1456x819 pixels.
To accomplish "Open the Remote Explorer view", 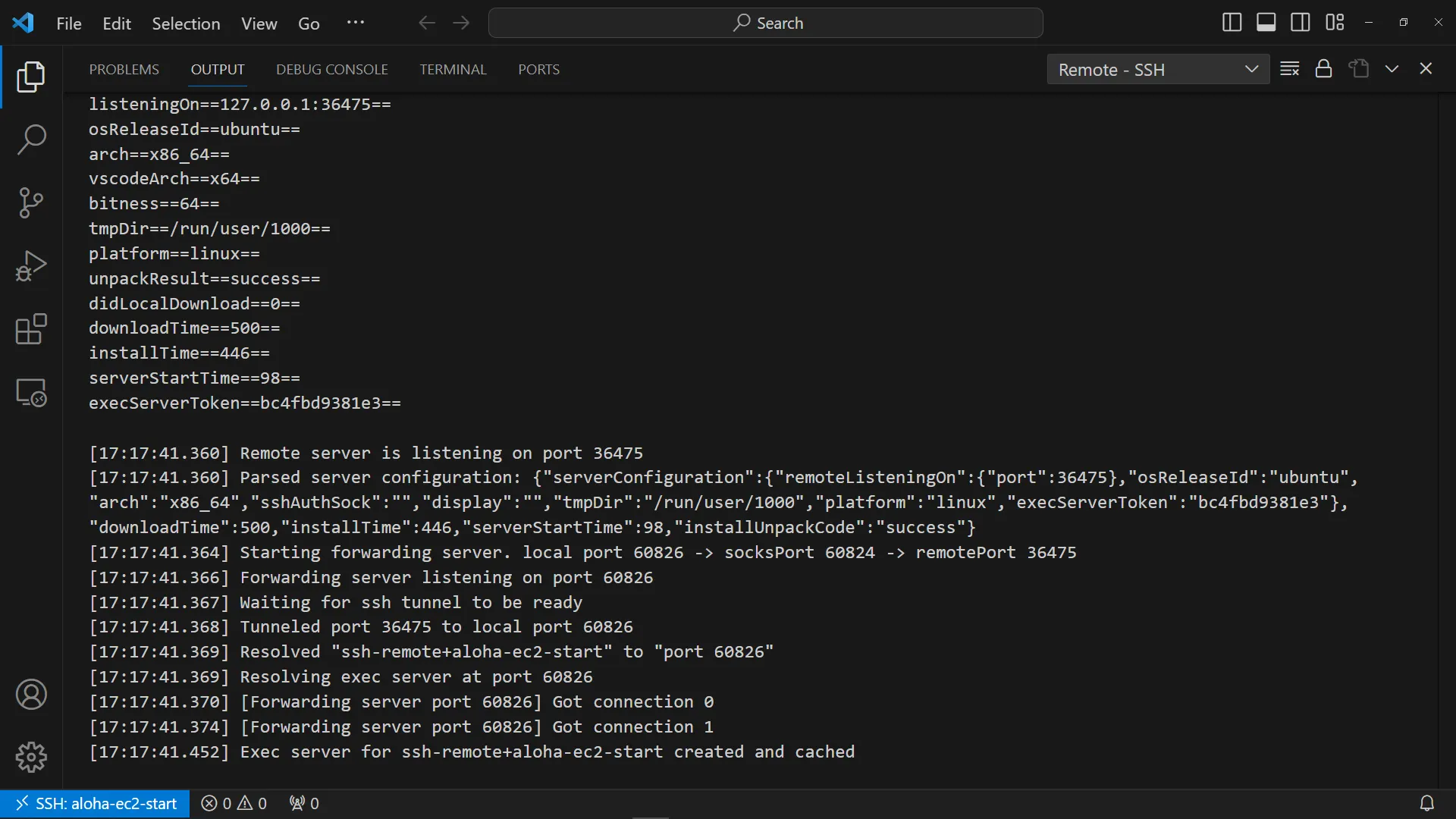I will [x=31, y=393].
